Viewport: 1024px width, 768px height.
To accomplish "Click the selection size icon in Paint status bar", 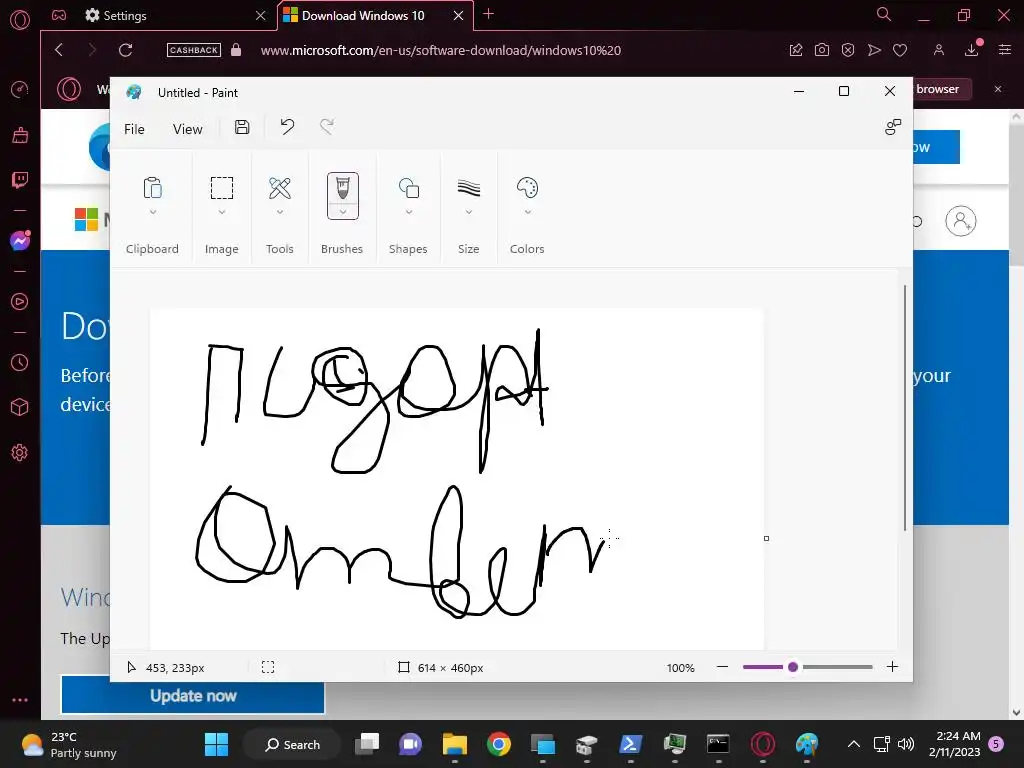I will (268, 667).
